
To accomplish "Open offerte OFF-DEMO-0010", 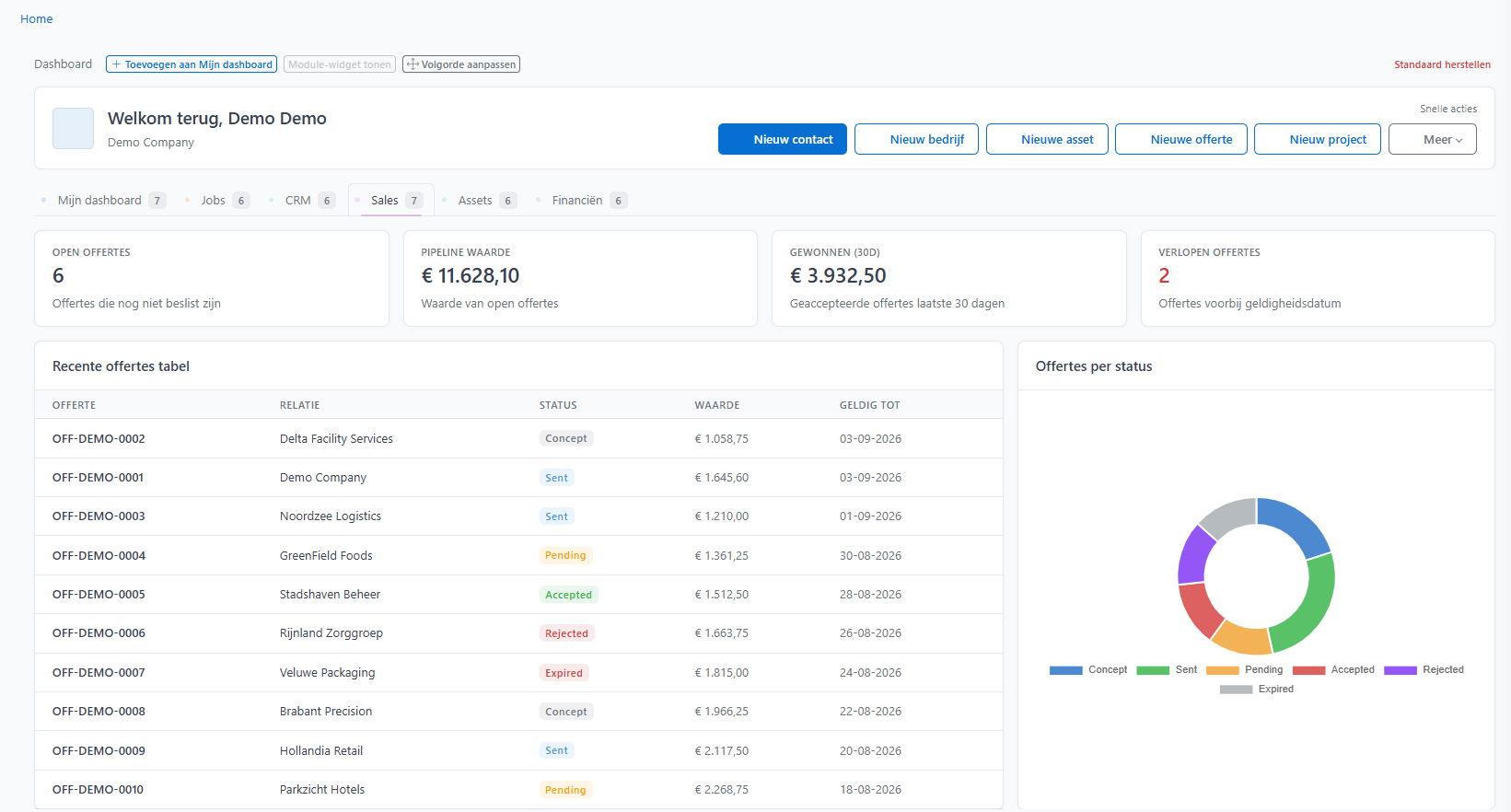I will (x=99, y=790).
